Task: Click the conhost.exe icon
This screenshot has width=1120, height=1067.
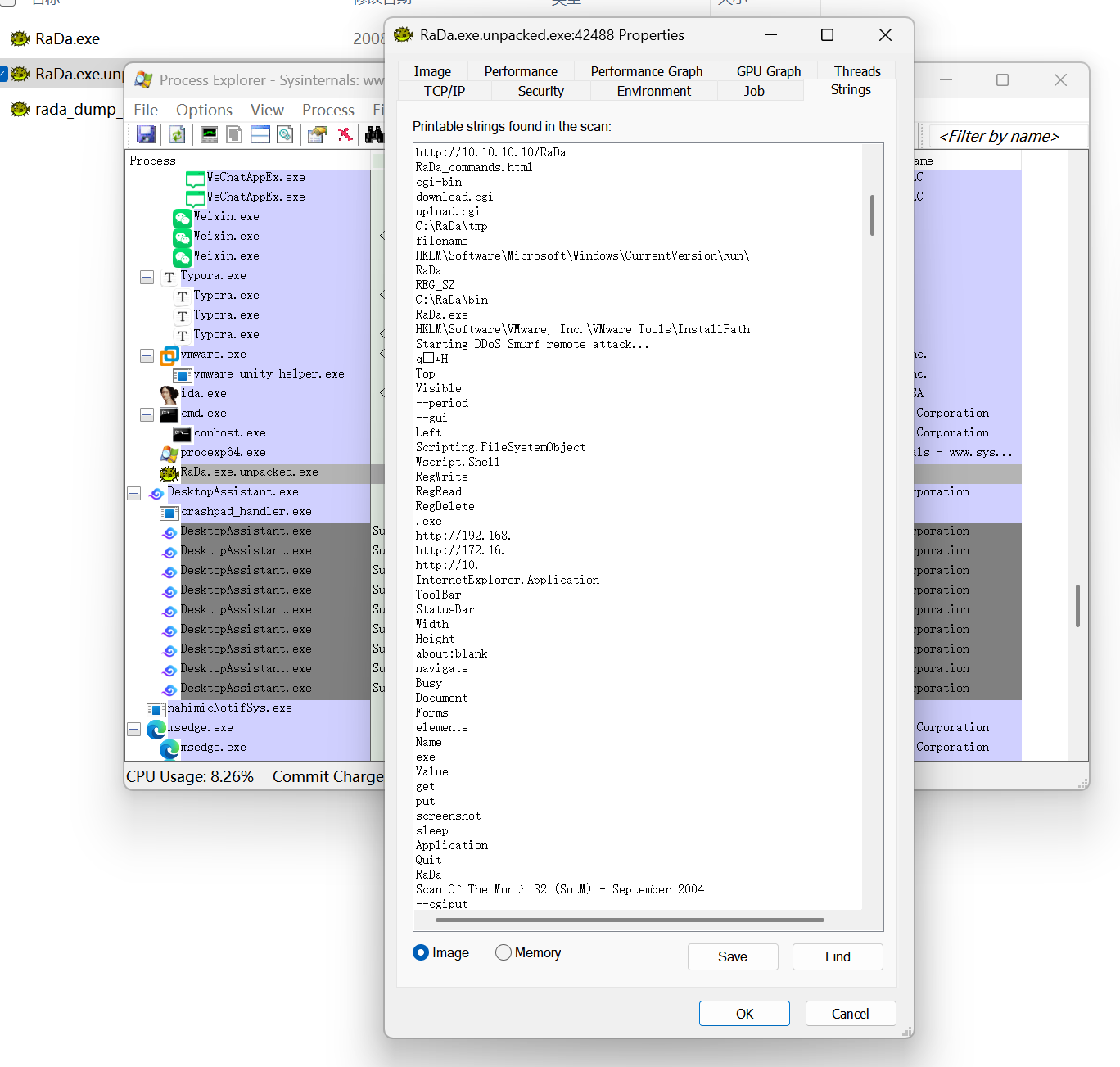Action: pos(183,434)
